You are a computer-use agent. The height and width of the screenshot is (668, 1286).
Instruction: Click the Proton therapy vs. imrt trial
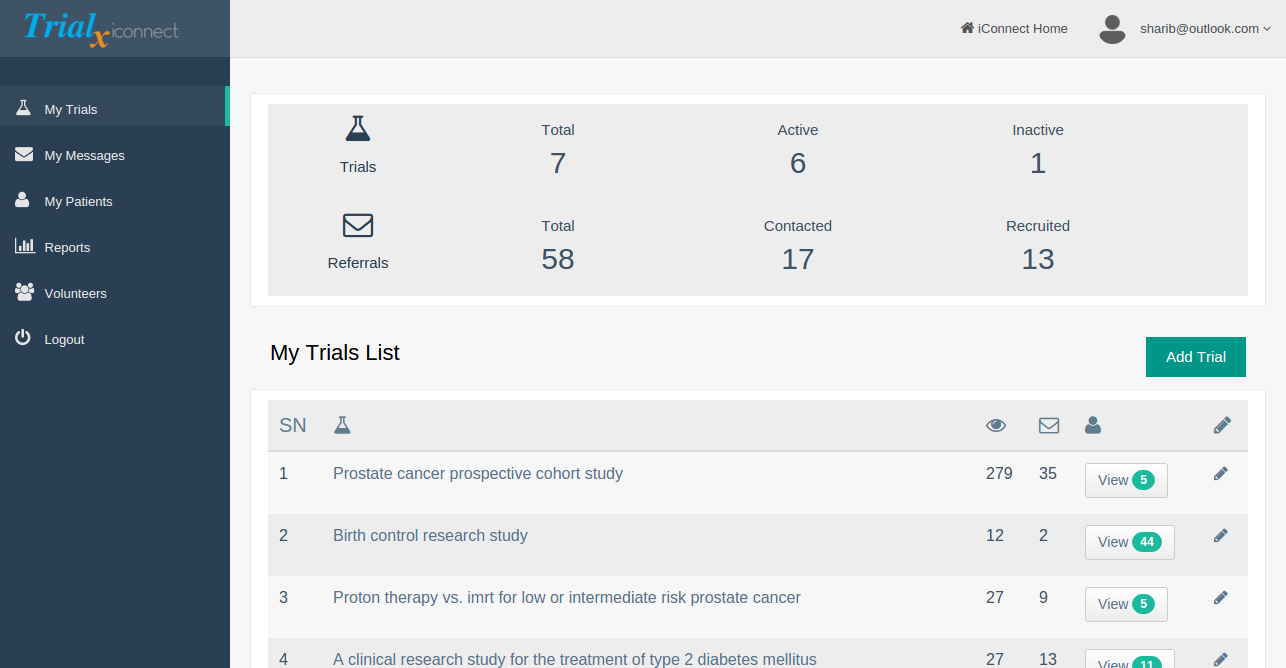coord(566,598)
